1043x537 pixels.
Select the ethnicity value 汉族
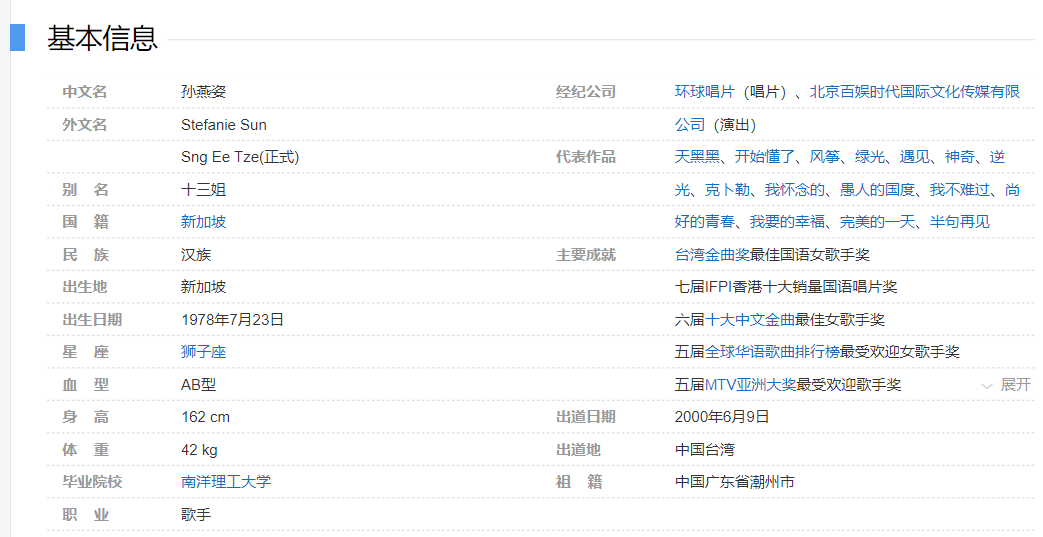[x=196, y=254]
